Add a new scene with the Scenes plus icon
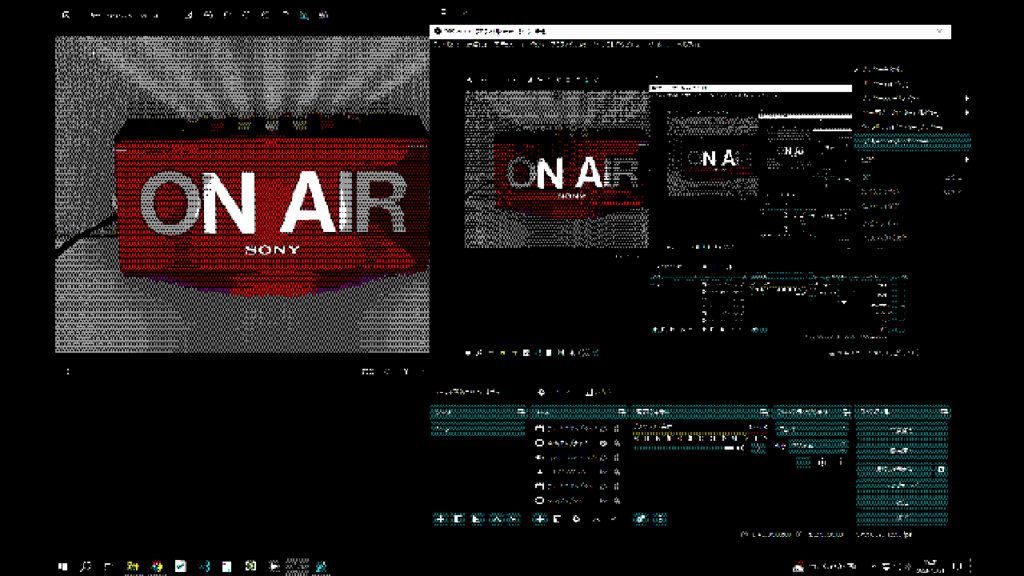The height and width of the screenshot is (576, 1024). pyautogui.click(x=440, y=519)
